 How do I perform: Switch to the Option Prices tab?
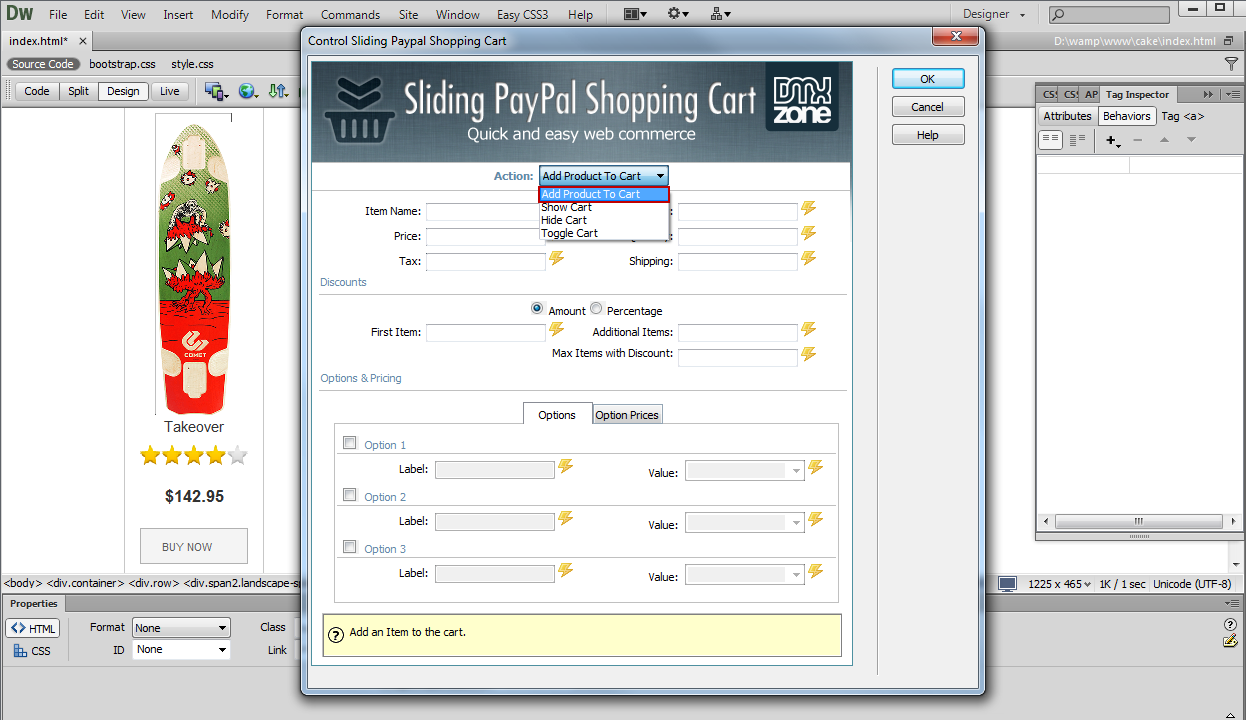[627, 415]
